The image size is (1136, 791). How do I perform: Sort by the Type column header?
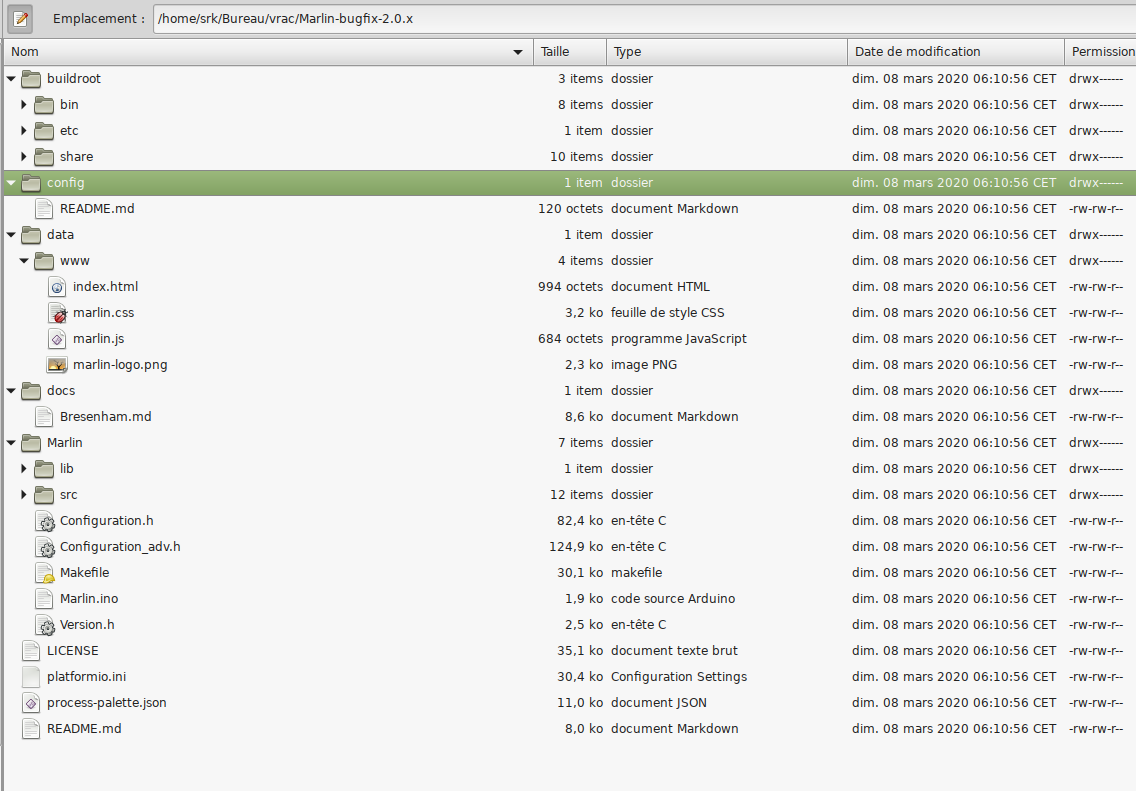(727, 51)
